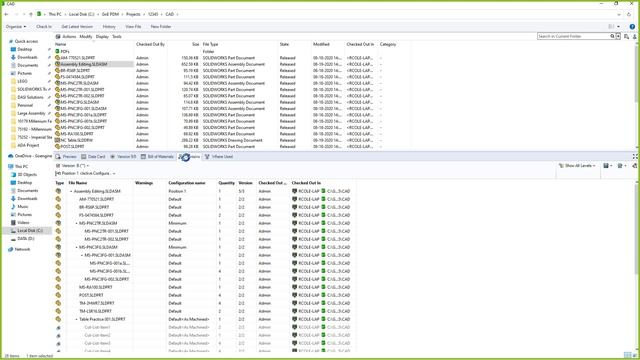This screenshot has width=640, height=360.
Task: Click the 3D Objects icon
Action: pos(13,174)
